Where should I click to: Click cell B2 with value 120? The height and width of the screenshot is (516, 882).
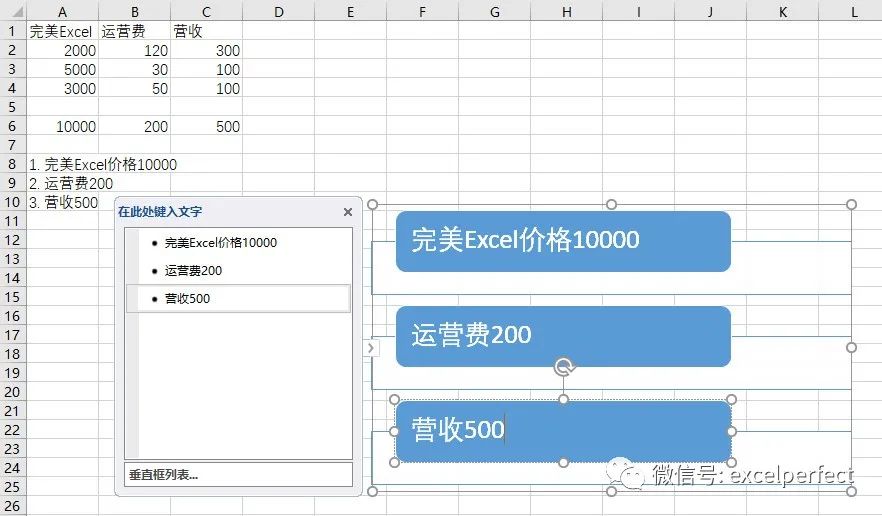pyautogui.click(x=134, y=50)
